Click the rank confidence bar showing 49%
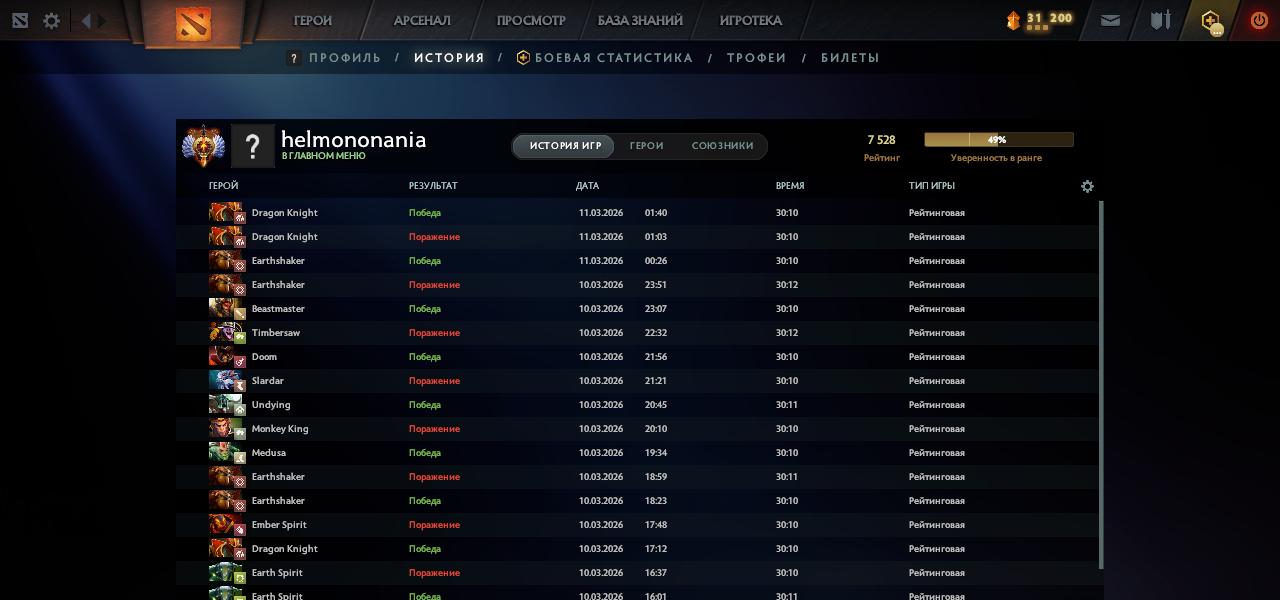The image size is (1280, 600). pyautogui.click(x=998, y=140)
